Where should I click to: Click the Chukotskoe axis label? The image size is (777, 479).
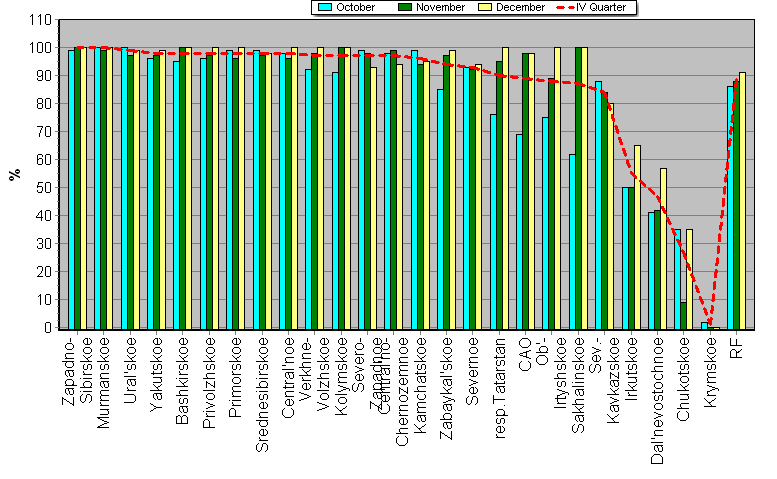(684, 378)
